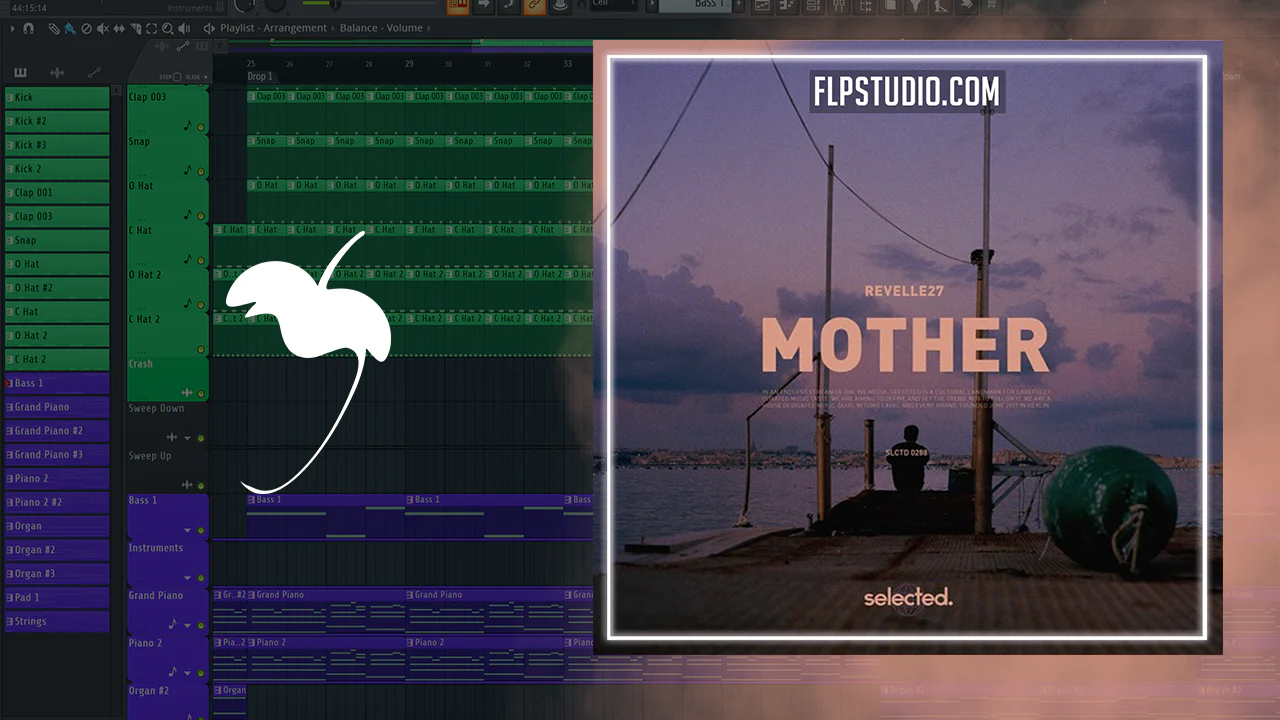Viewport: 1280px width, 720px height.
Task: Toggle the magnet snap option in playlist toolbar
Action: tap(28, 28)
